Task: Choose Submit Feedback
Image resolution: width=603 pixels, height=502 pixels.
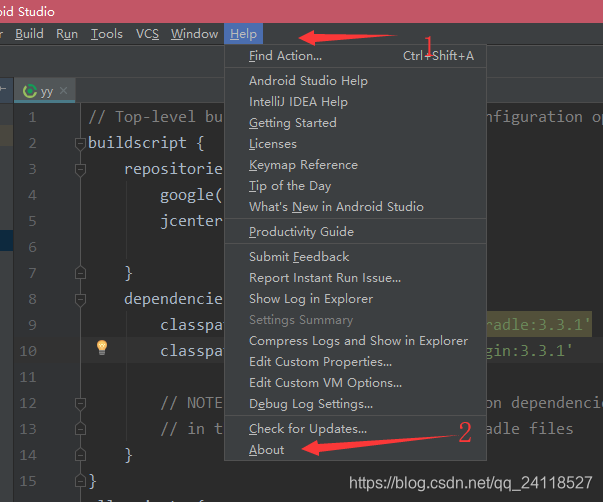Action: pyautogui.click(x=355, y=257)
